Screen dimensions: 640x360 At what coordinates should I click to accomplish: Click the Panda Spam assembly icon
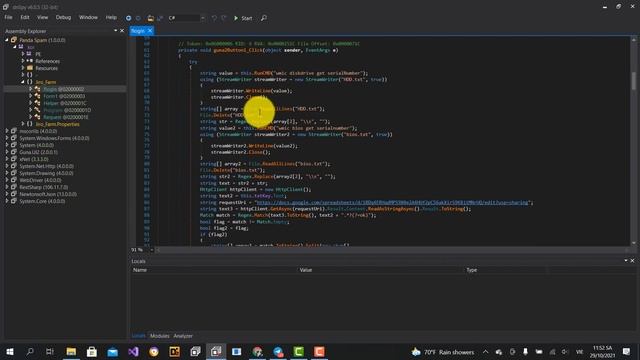[14, 40]
